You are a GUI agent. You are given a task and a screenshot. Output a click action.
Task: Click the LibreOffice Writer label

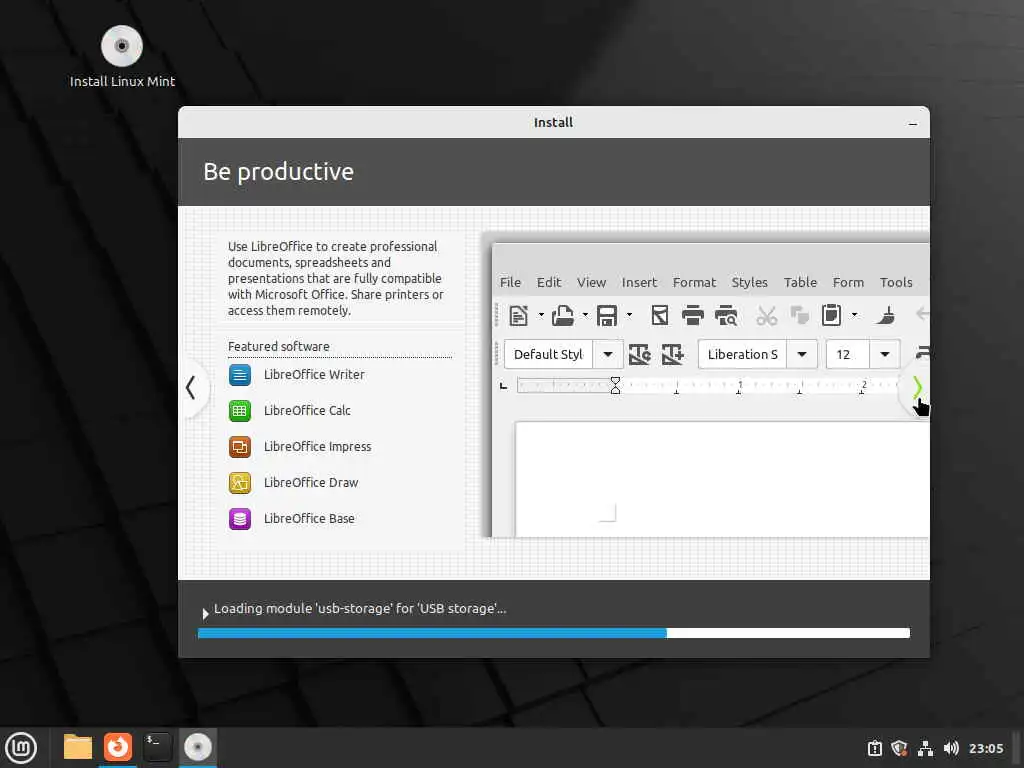(x=314, y=375)
